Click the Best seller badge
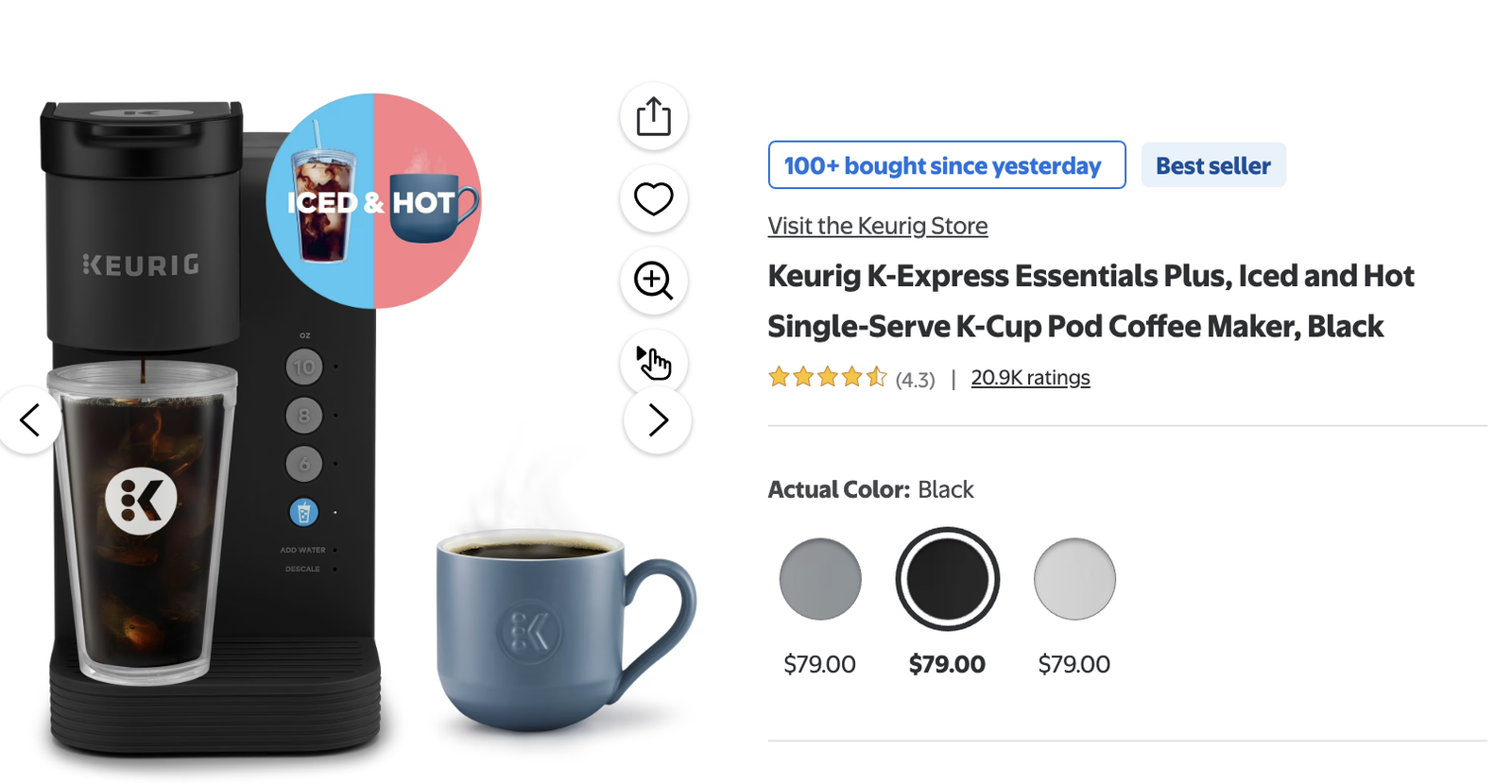 (x=1213, y=165)
